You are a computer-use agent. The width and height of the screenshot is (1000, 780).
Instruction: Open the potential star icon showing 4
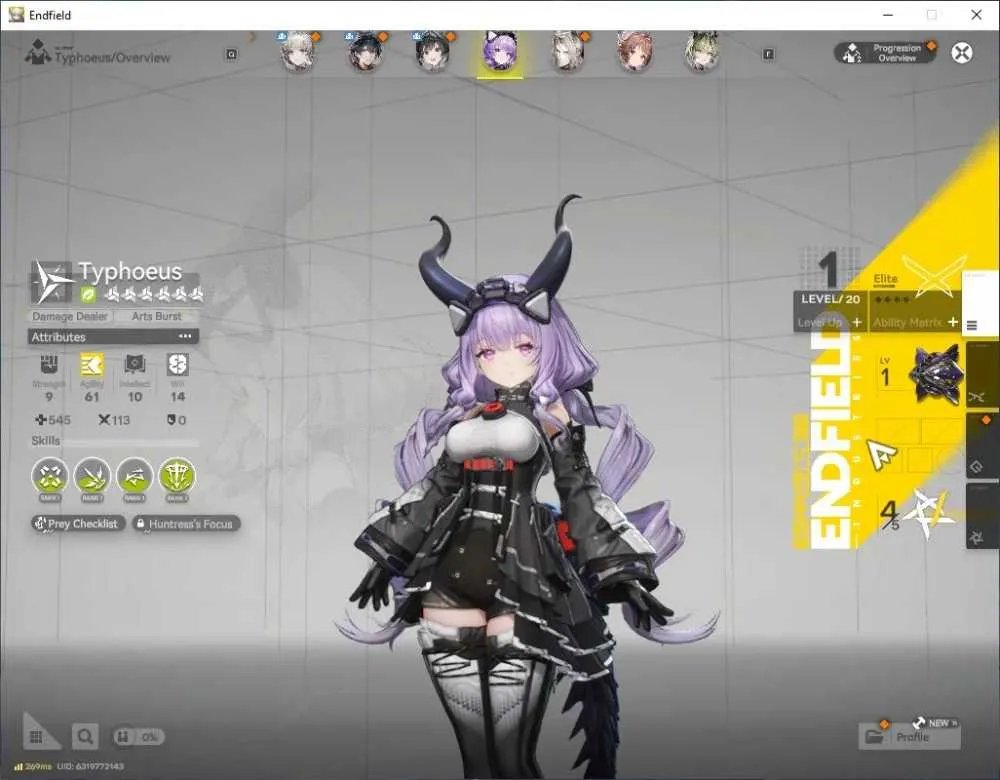[x=931, y=513]
